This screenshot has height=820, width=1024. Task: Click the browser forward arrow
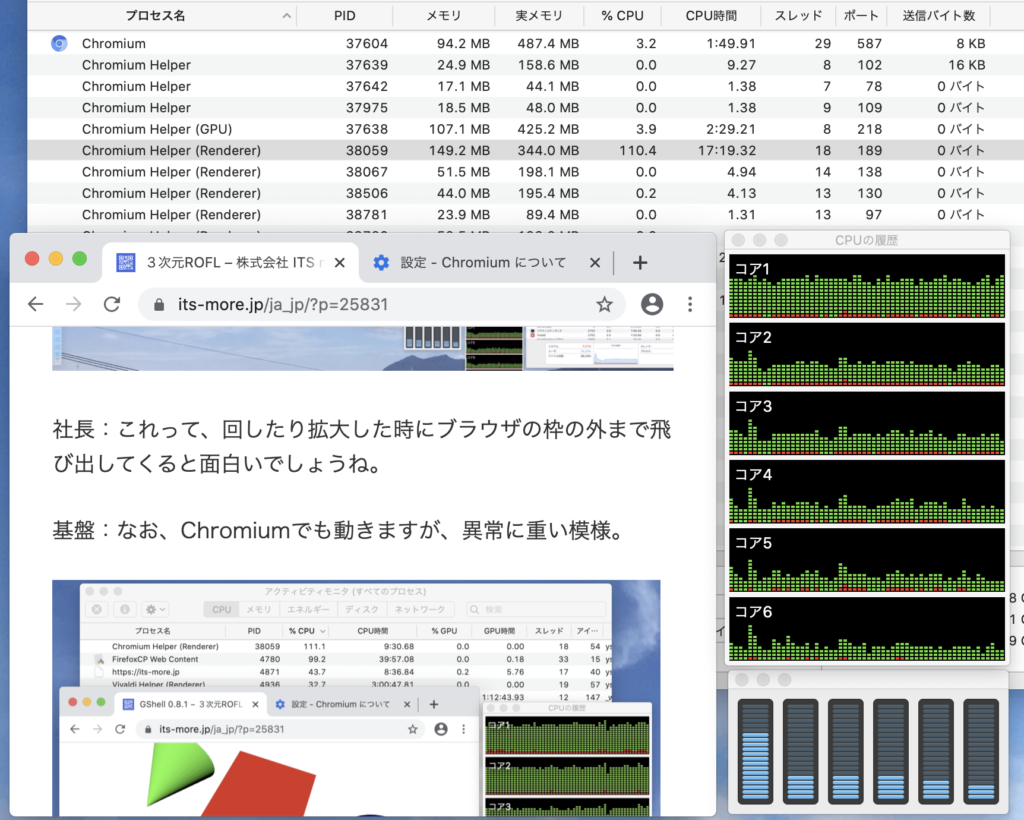tap(74, 305)
